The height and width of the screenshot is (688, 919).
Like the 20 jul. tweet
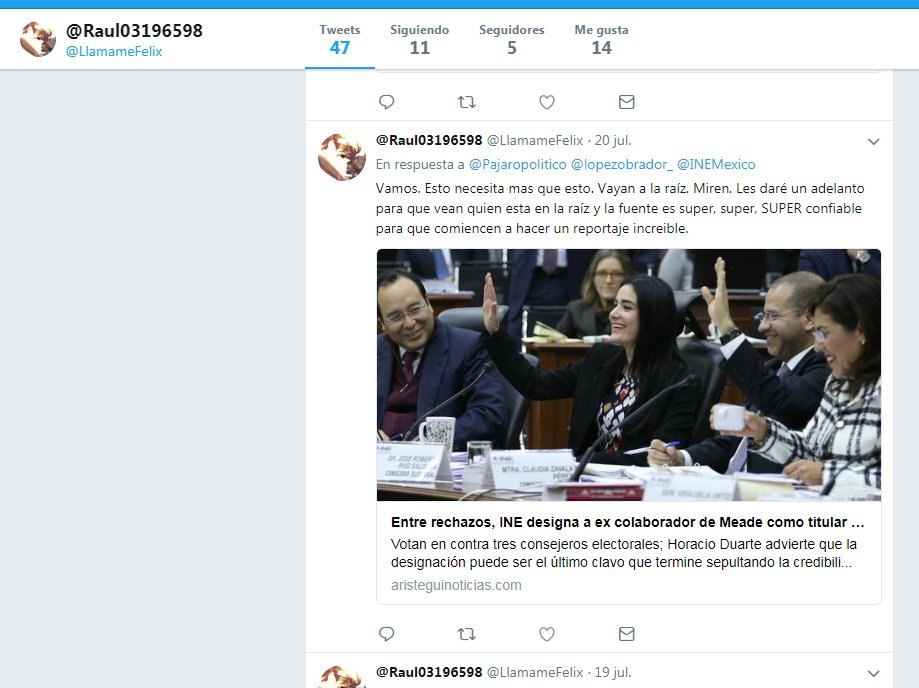[x=547, y=634]
